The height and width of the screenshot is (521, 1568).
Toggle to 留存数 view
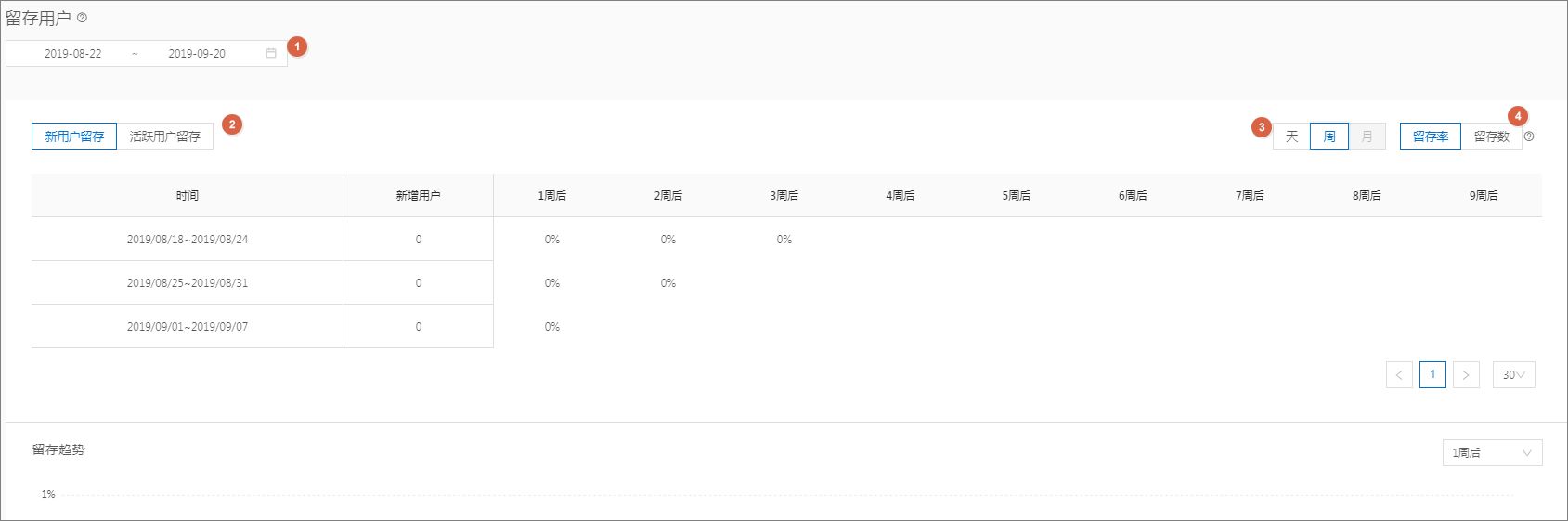tap(1491, 137)
